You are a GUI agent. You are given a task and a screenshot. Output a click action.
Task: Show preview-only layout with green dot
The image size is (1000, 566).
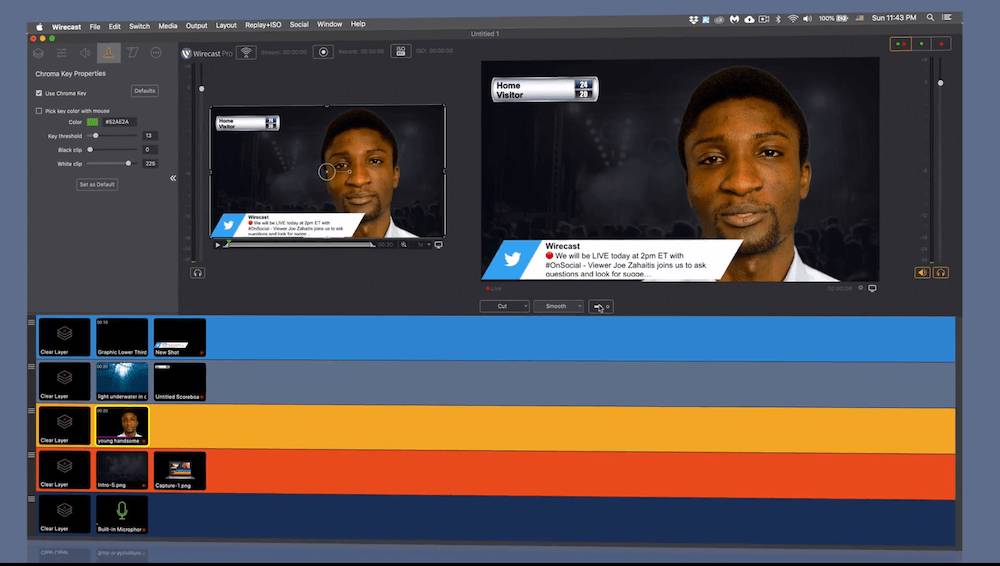pyautogui.click(x=921, y=44)
